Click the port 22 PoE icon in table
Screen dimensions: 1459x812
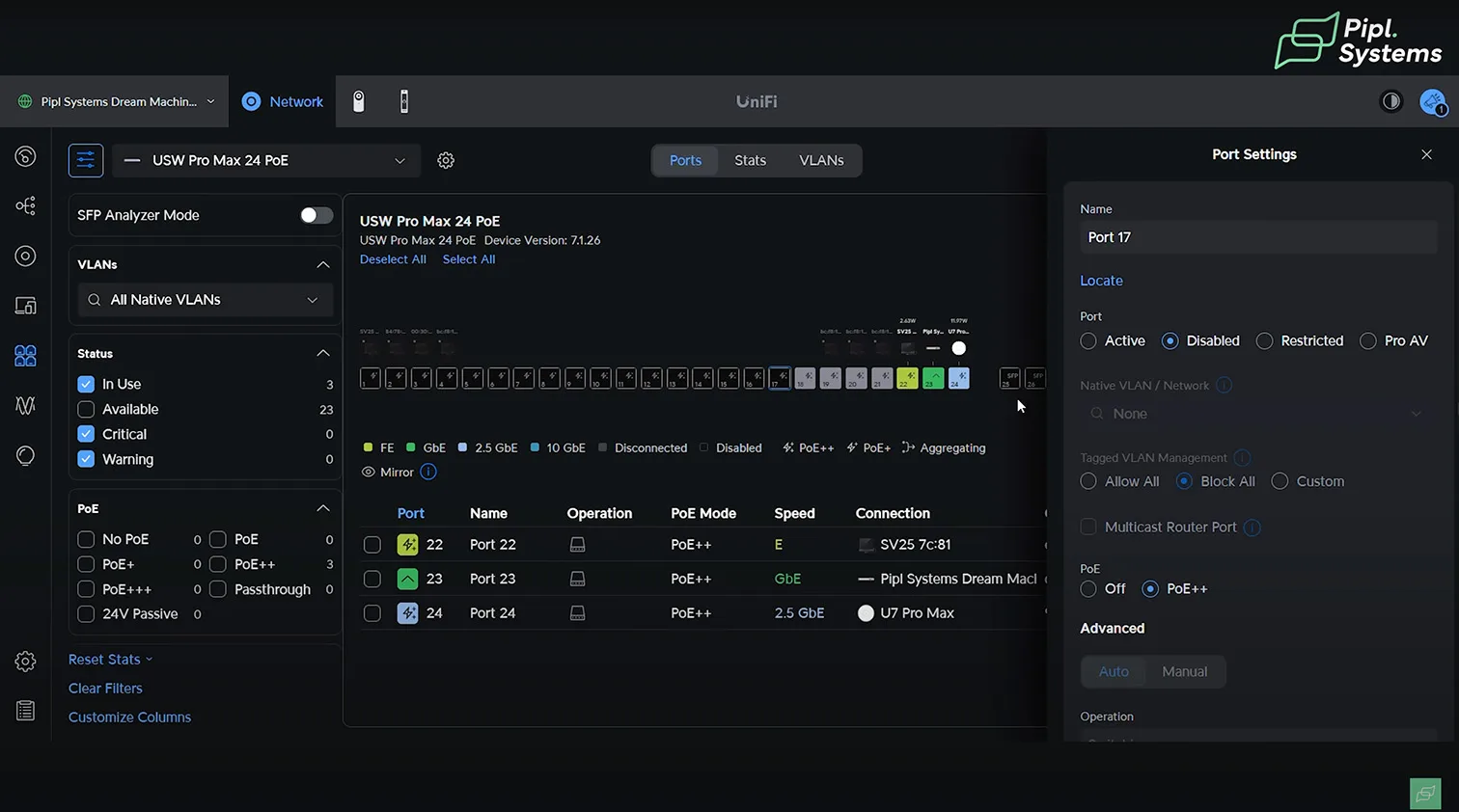coord(408,544)
